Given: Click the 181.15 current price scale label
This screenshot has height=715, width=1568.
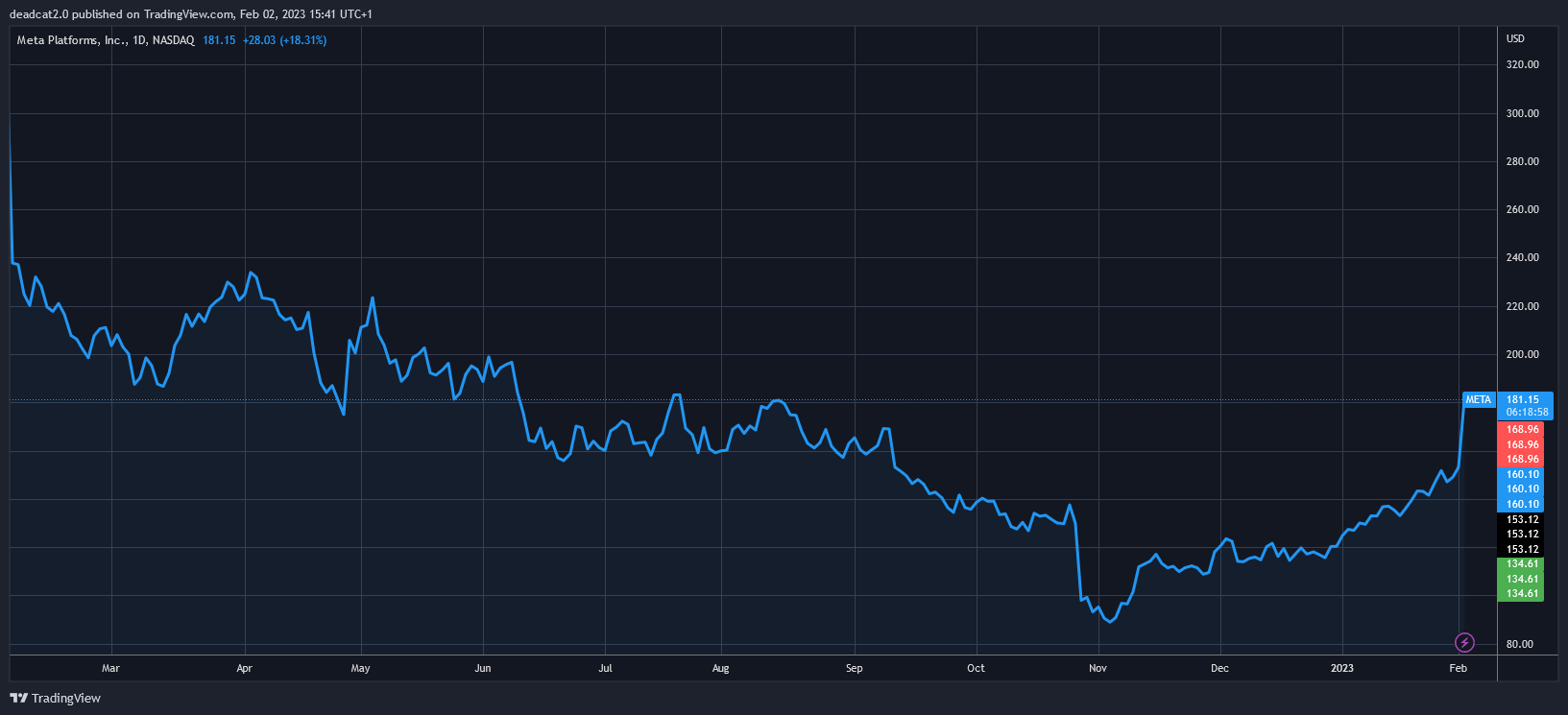Looking at the screenshot, I should [x=1523, y=399].
